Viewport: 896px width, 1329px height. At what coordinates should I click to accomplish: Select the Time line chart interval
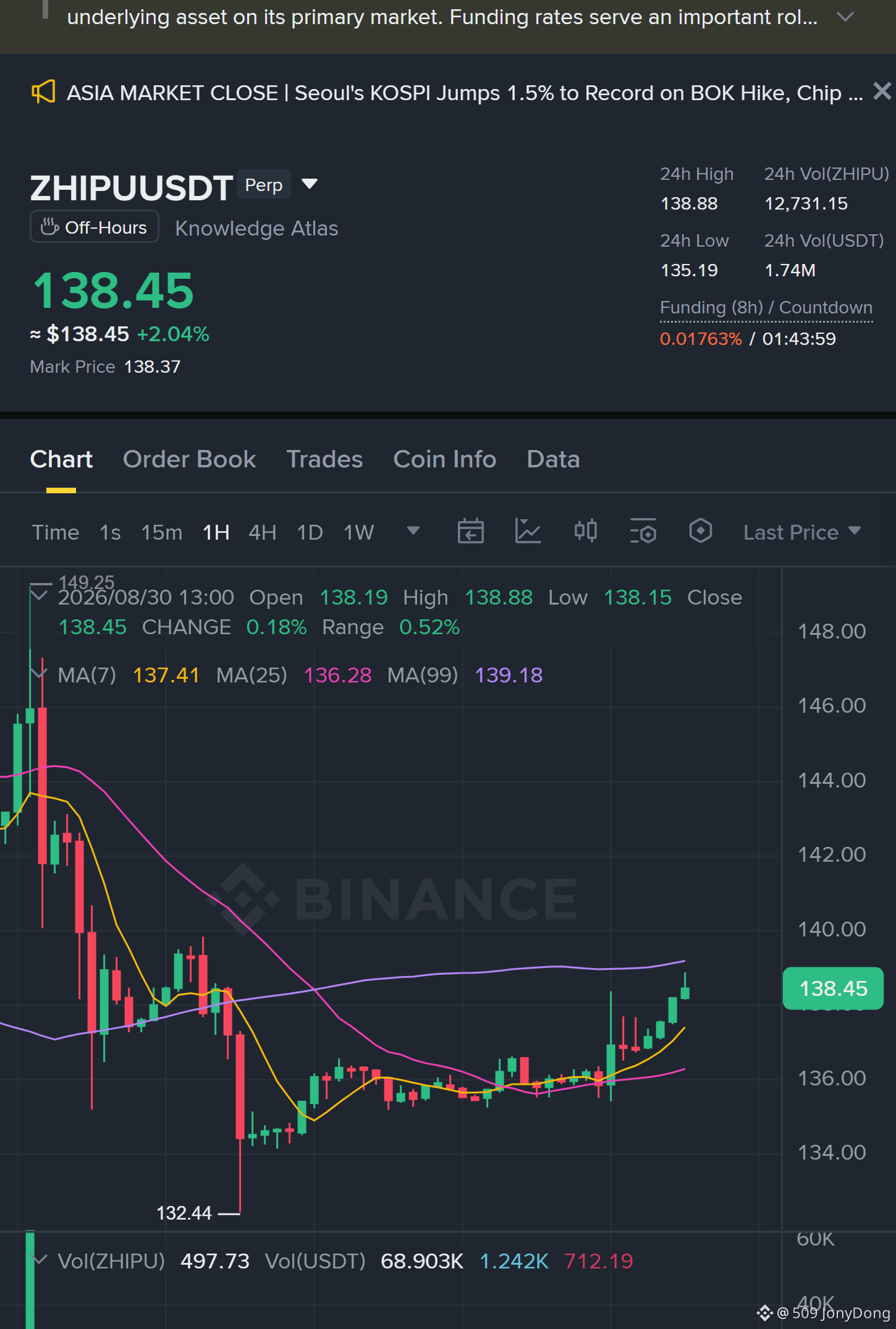click(56, 532)
